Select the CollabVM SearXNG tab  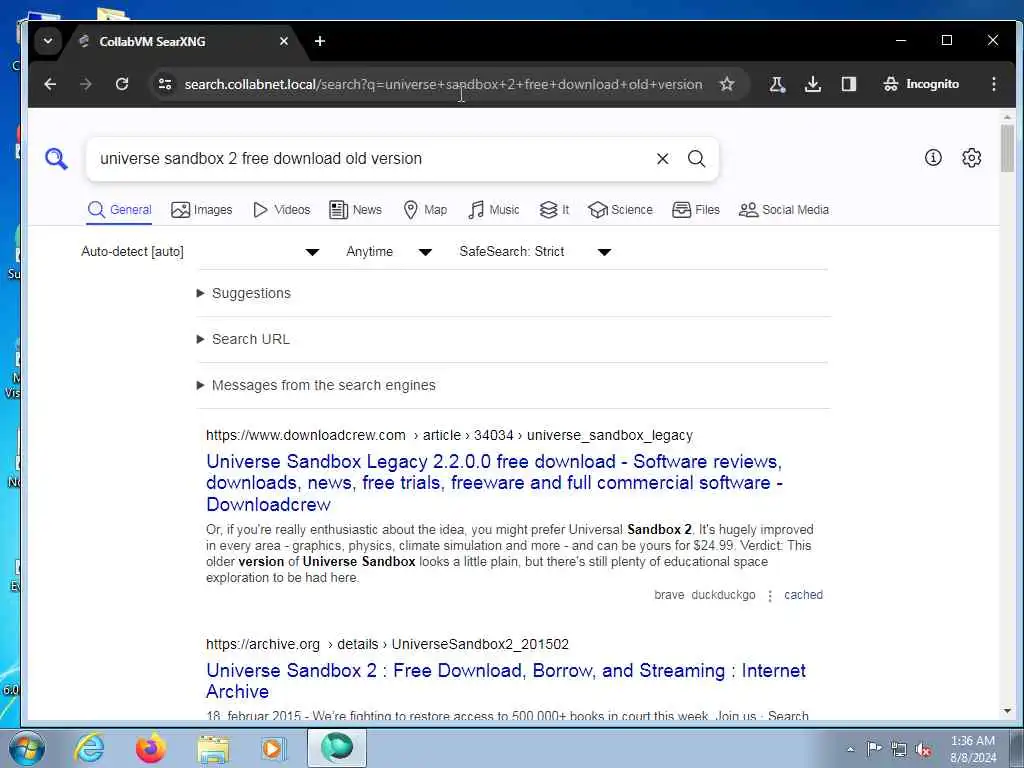(x=176, y=41)
